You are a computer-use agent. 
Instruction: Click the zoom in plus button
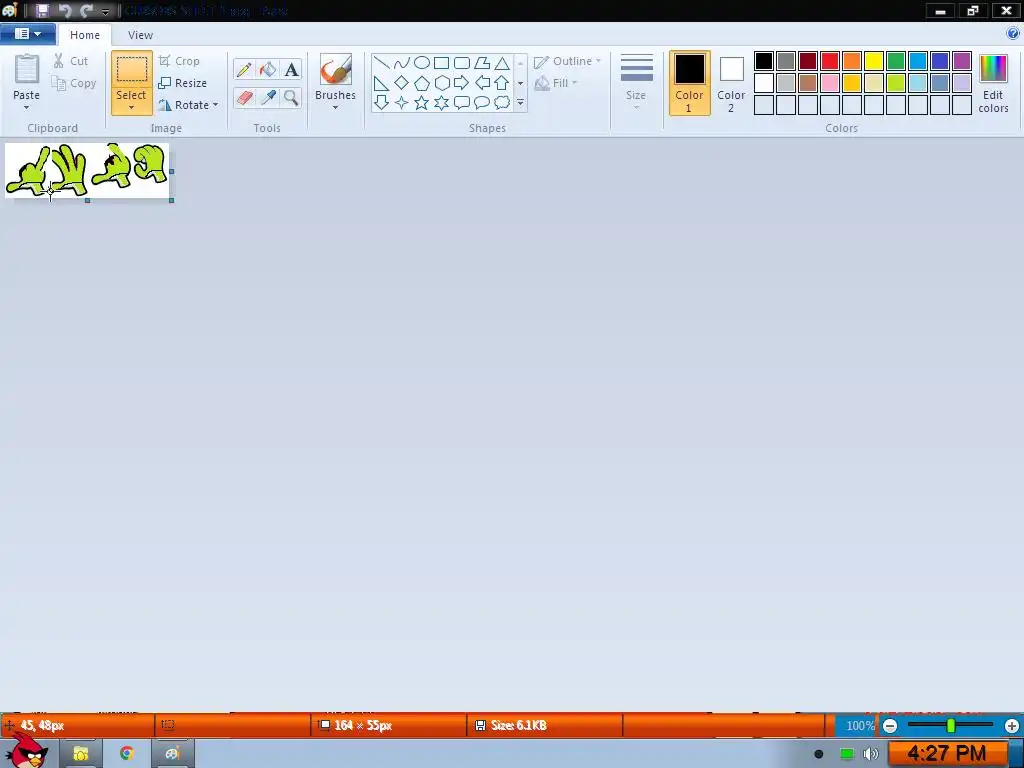point(1012,726)
